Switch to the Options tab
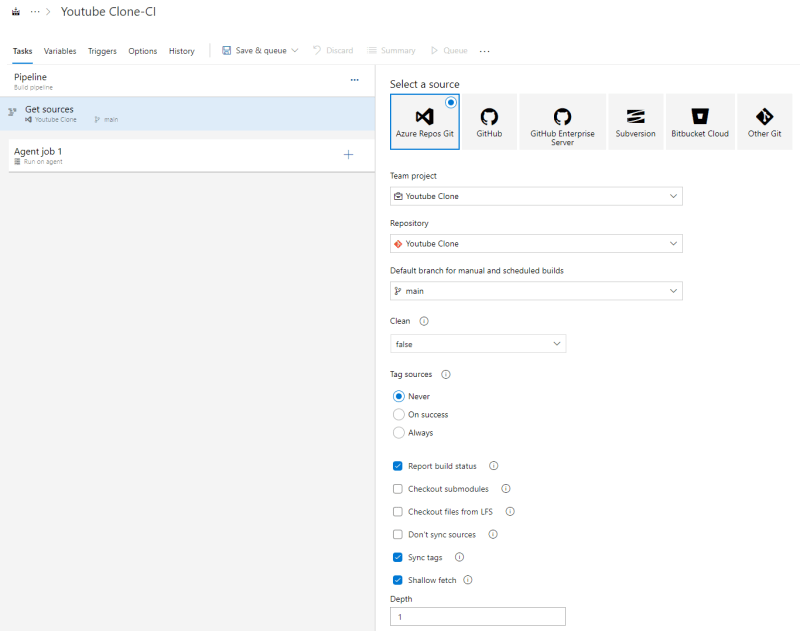Screen dimensions: 800x631 pyautogui.click(x=142, y=51)
